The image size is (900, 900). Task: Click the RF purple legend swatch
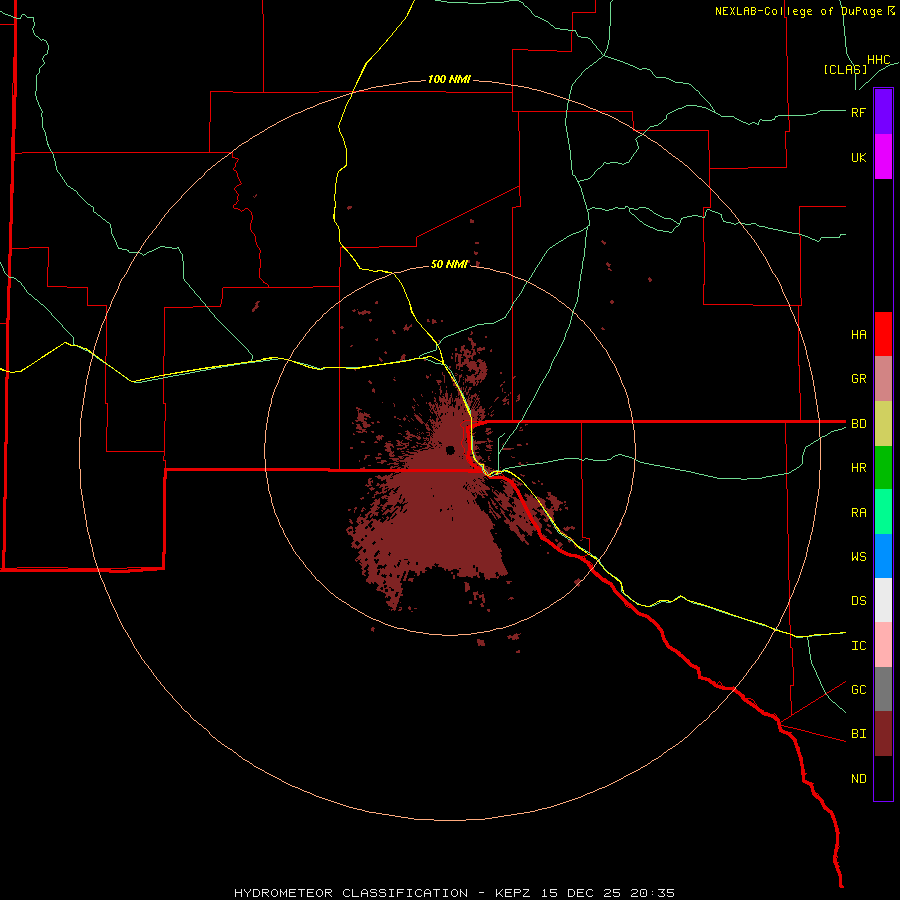(883, 112)
